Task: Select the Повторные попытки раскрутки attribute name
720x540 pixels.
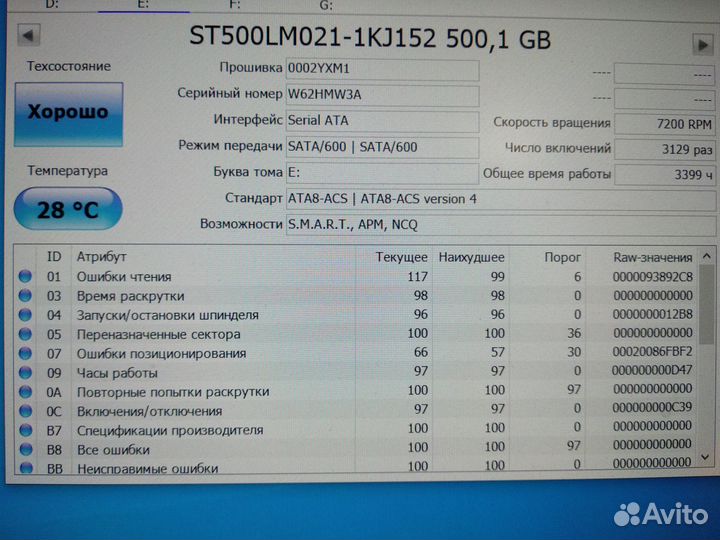Action: (173, 392)
